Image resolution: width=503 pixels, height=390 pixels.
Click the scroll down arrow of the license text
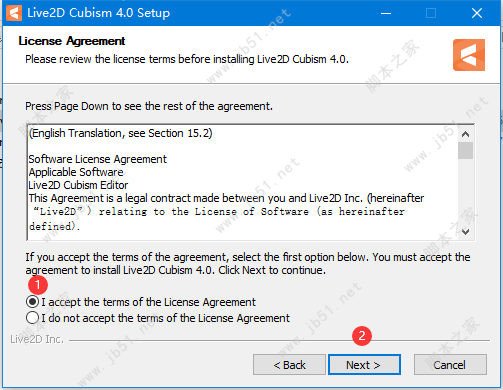[x=465, y=232]
